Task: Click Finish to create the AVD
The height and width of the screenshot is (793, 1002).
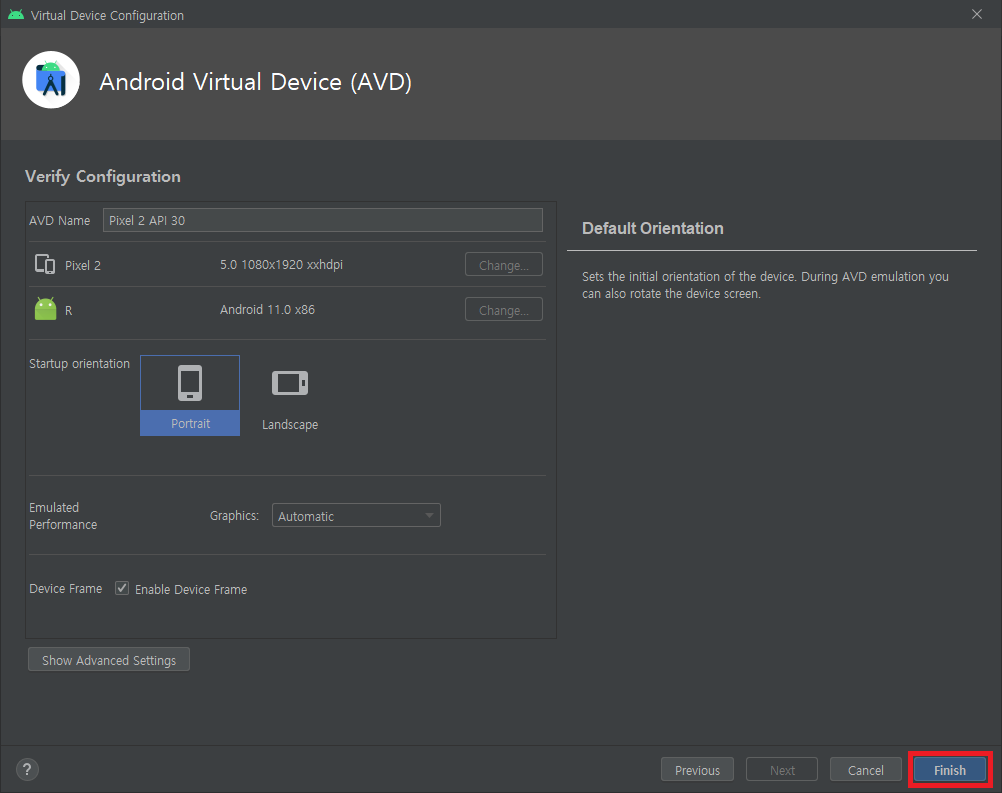Action: pyautogui.click(x=950, y=770)
